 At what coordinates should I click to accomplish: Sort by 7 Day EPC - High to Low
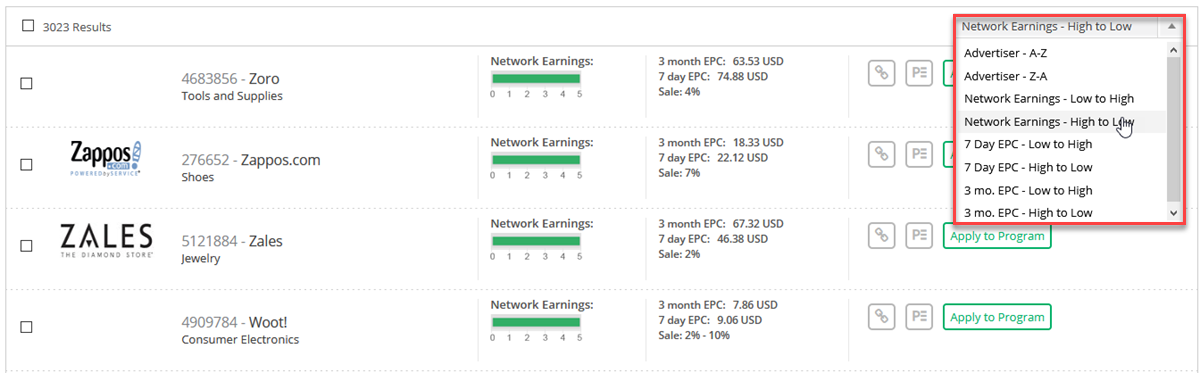click(x=1061, y=167)
